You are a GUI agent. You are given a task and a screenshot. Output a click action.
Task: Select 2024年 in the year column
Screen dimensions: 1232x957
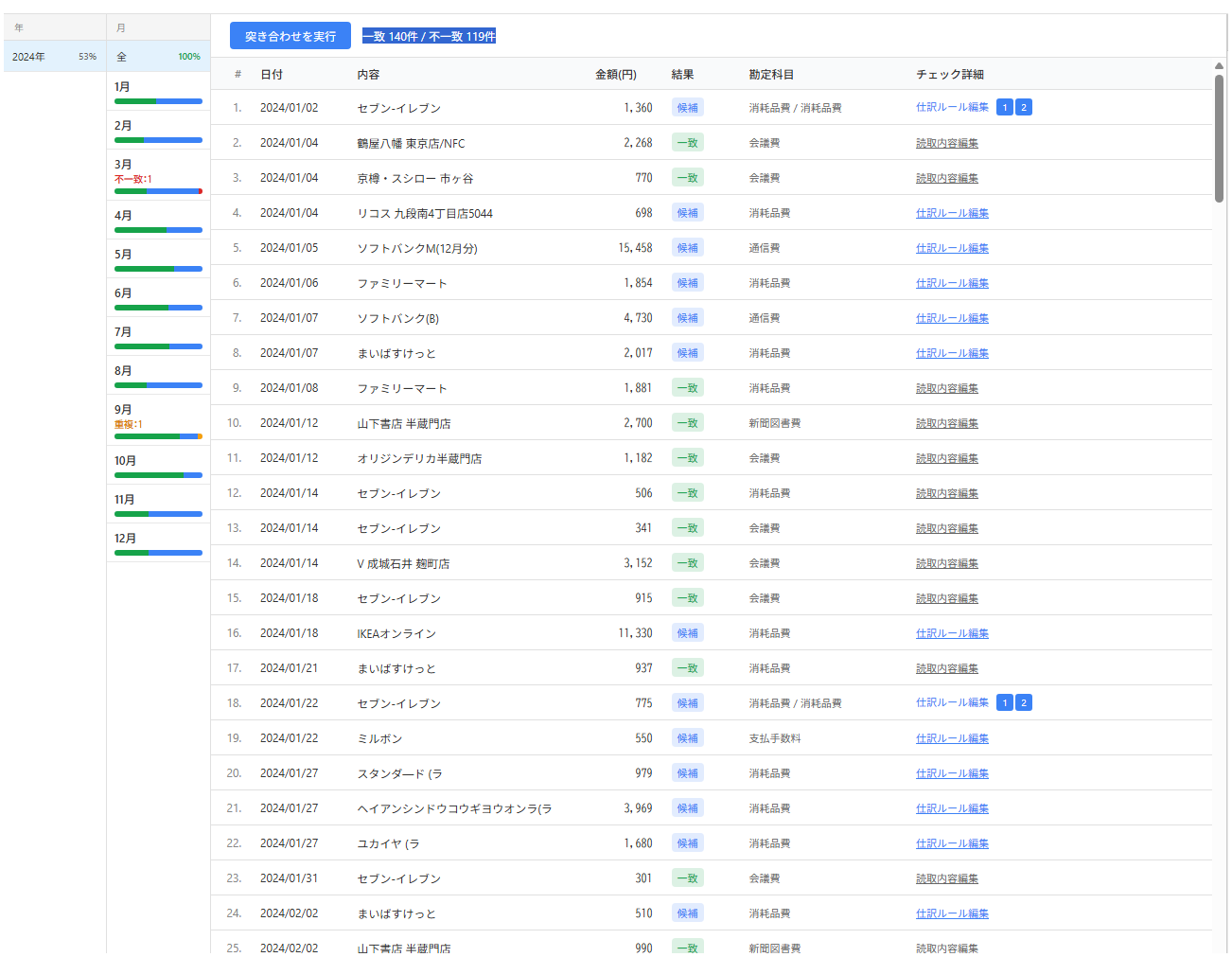tap(54, 56)
